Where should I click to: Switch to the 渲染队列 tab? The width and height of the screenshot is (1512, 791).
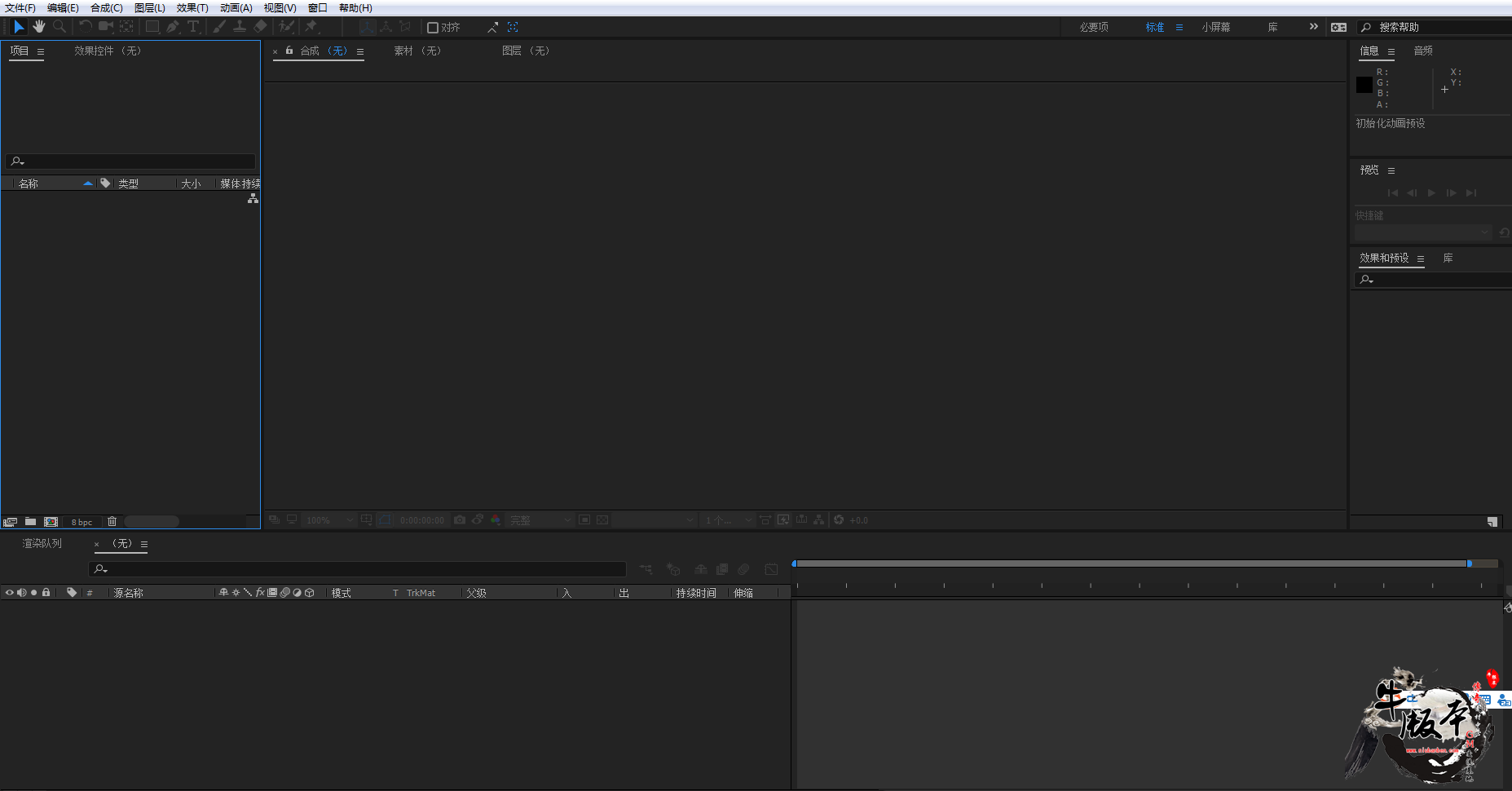(42, 543)
